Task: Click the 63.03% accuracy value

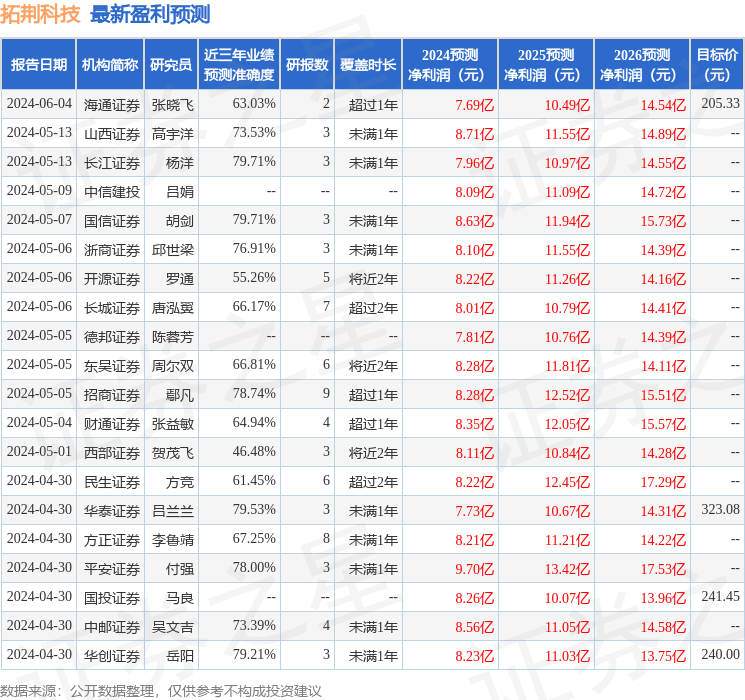Action: 254,104
